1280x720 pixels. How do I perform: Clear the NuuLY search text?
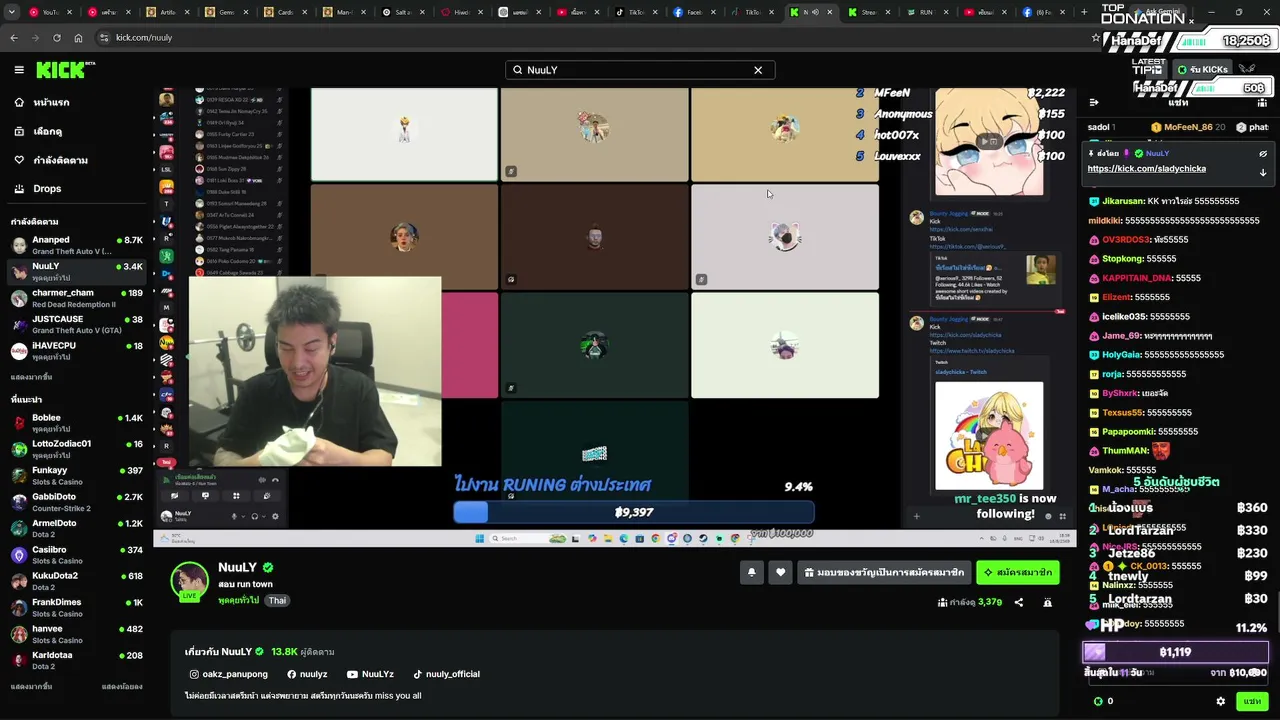click(x=758, y=70)
